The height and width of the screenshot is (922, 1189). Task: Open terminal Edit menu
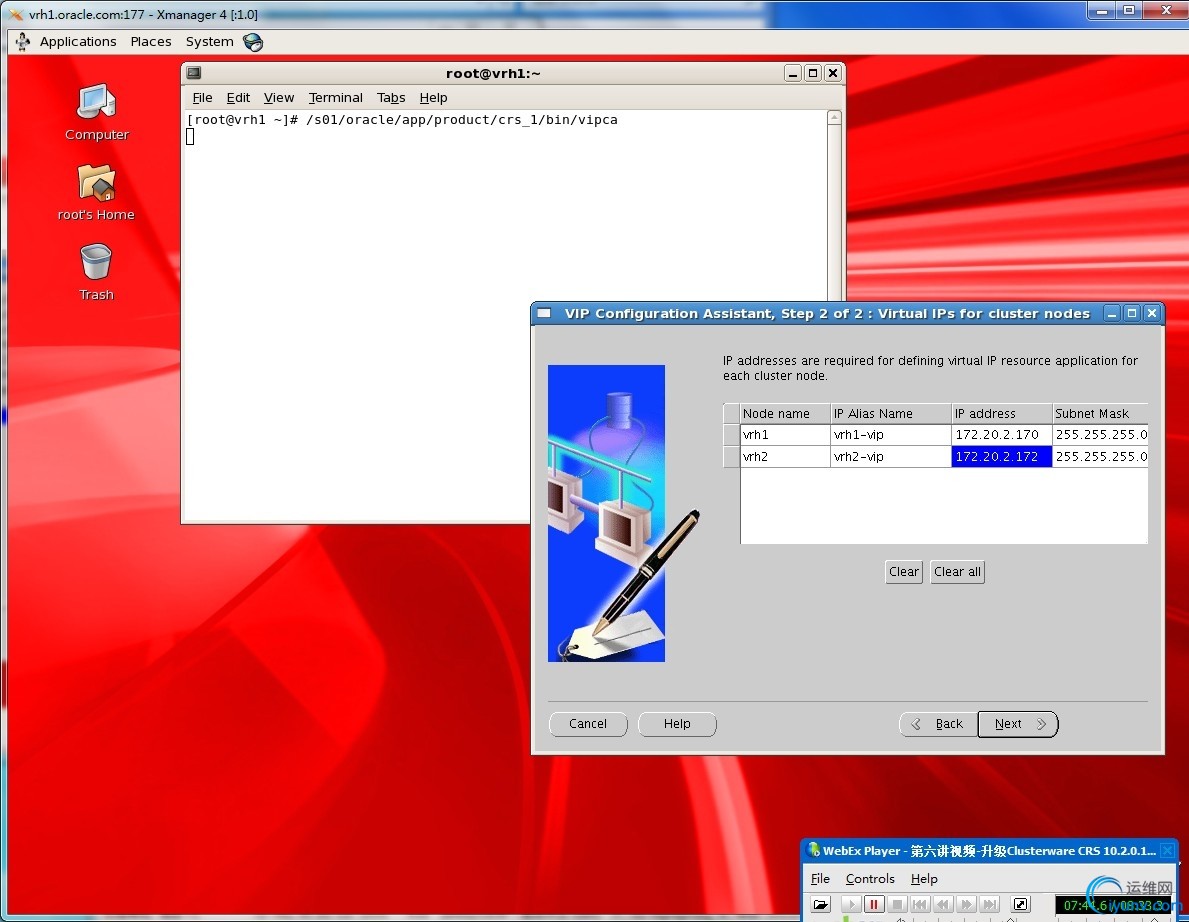coord(238,97)
